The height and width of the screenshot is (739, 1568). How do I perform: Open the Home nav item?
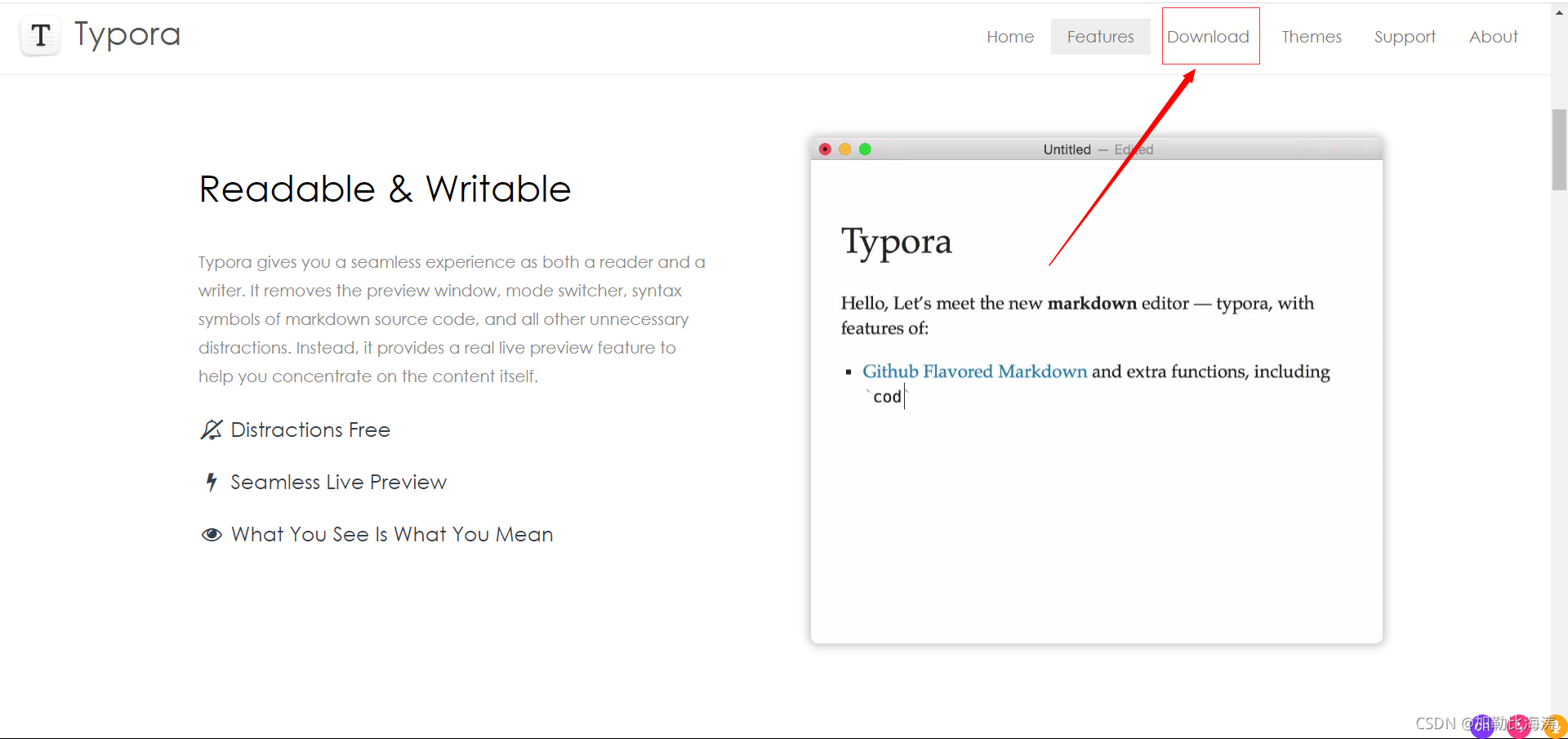(1010, 37)
